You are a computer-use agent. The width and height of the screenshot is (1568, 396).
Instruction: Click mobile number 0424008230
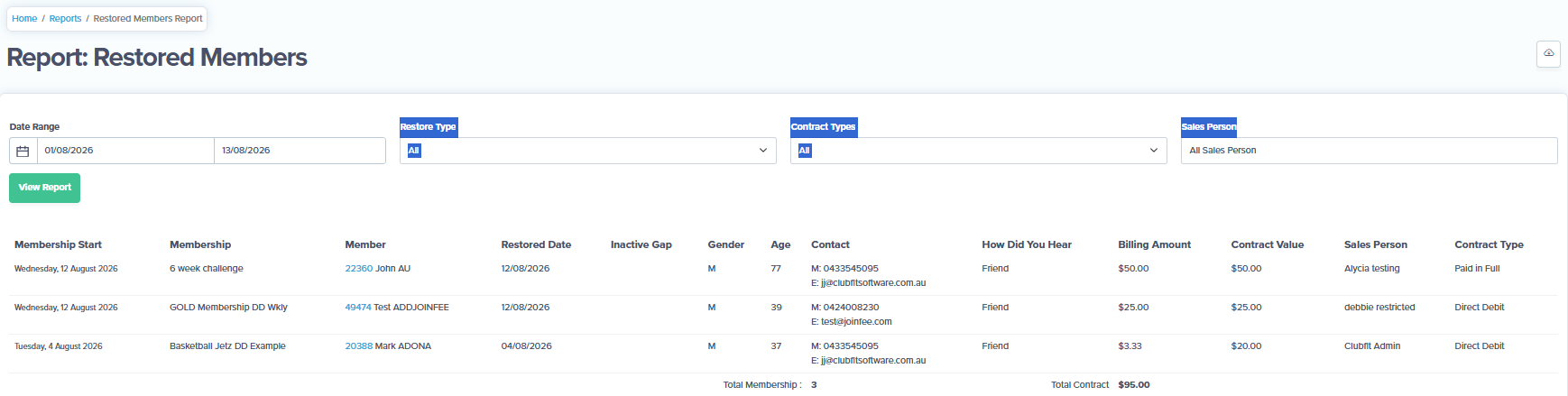coord(851,308)
